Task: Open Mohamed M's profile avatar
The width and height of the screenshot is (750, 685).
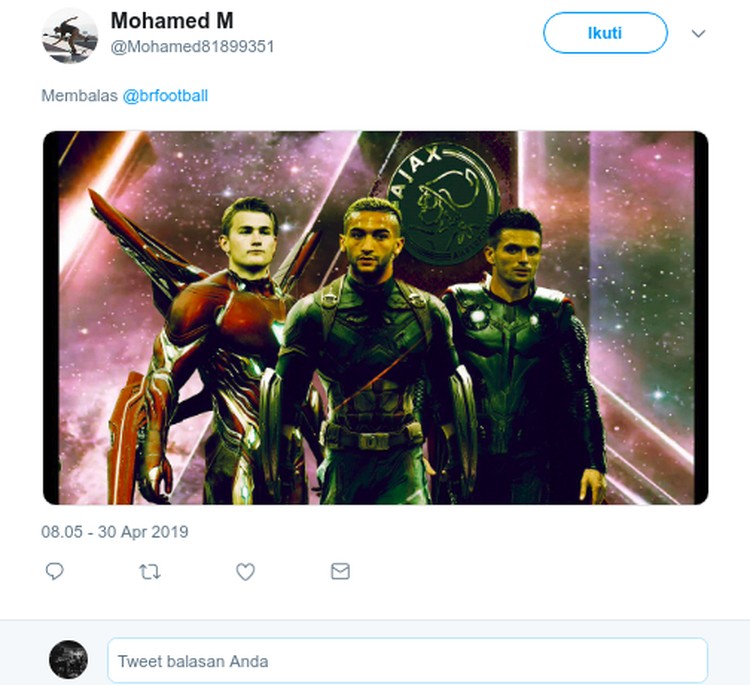Action: click(x=70, y=35)
